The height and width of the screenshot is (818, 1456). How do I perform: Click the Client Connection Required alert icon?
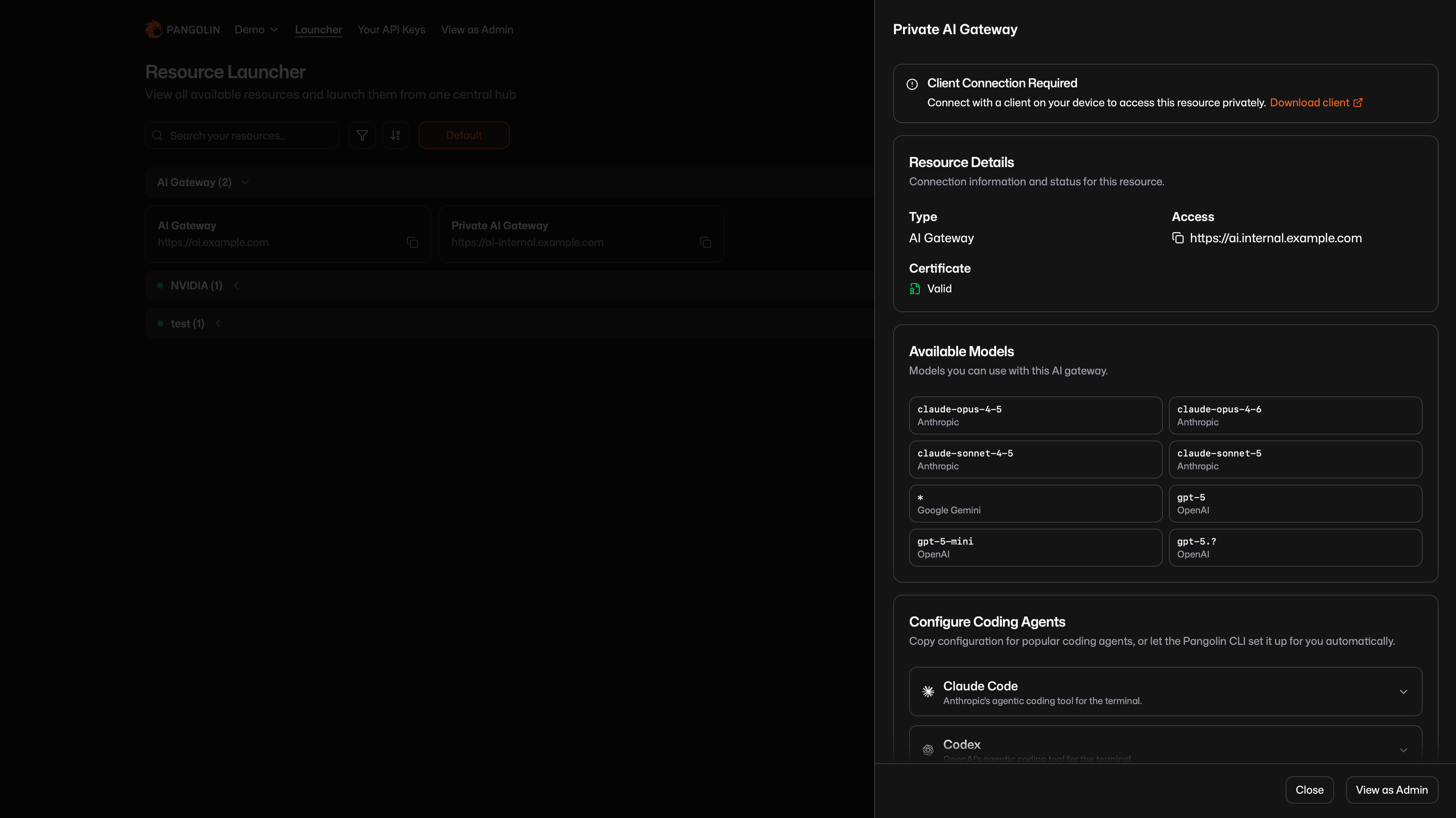coord(912,84)
